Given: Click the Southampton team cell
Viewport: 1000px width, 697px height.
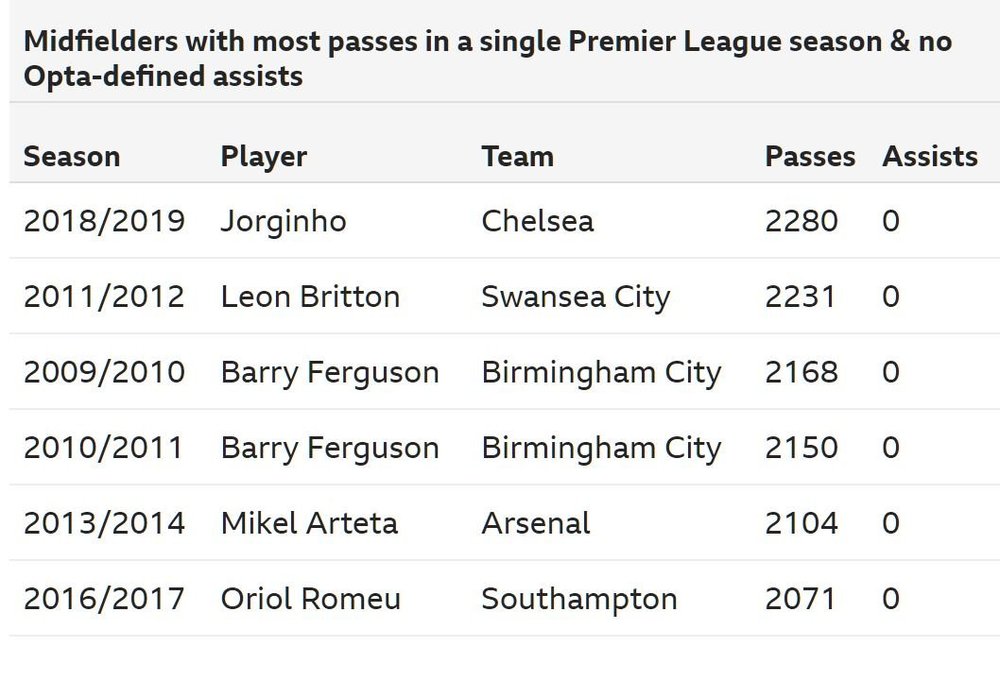Looking at the screenshot, I should click(x=579, y=600).
